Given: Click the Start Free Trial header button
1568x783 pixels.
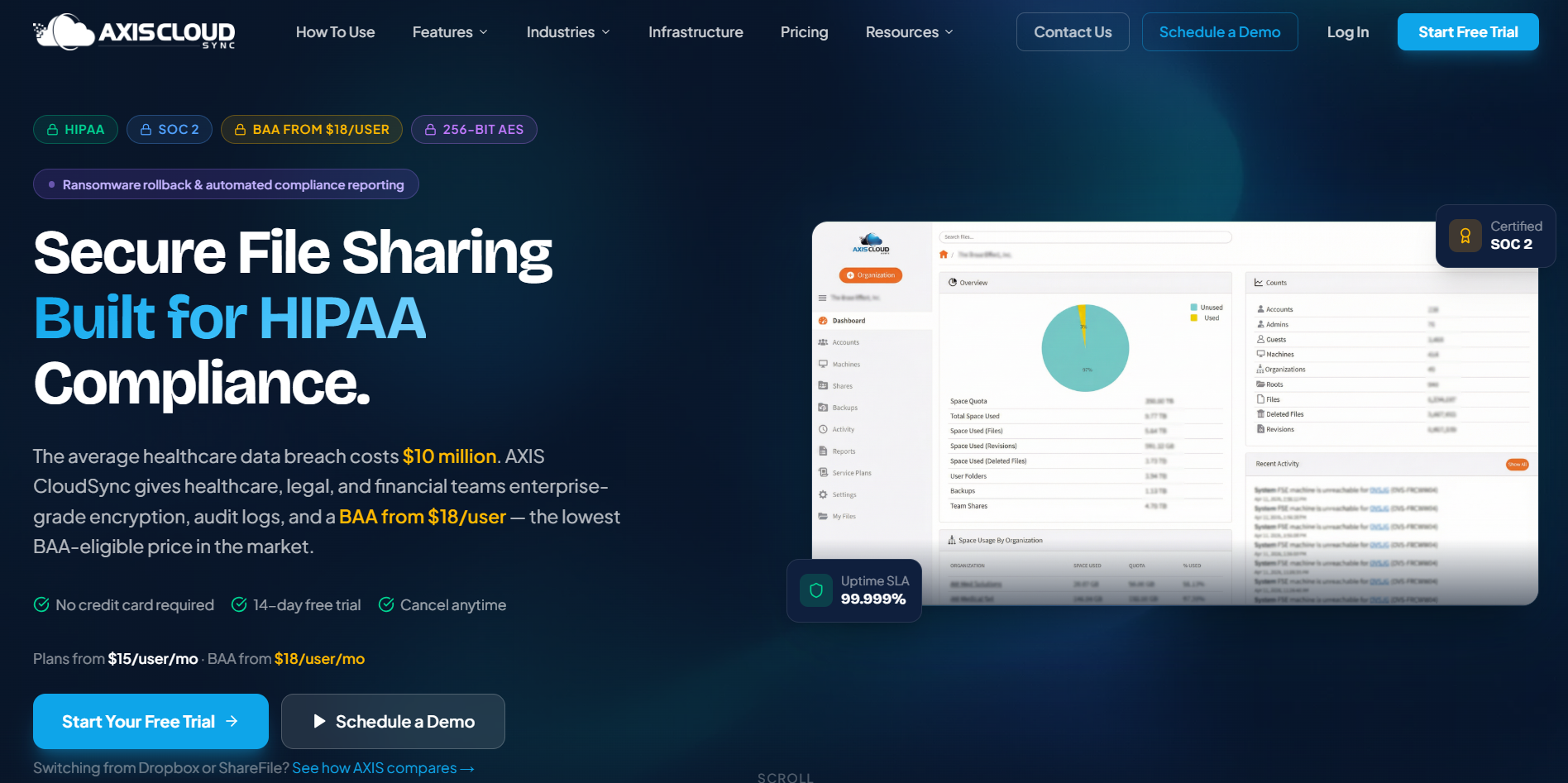Looking at the screenshot, I should click(1468, 32).
